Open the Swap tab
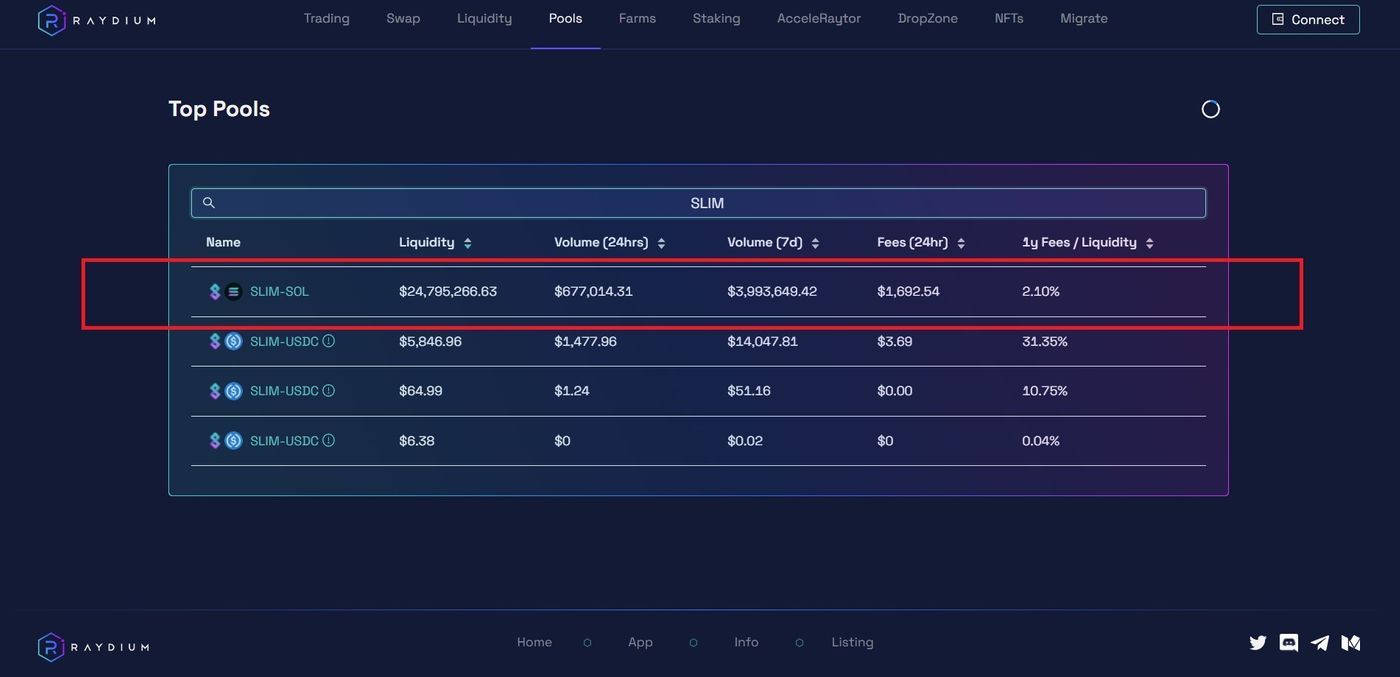This screenshot has width=1400, height=677. (x=403, y=18)
